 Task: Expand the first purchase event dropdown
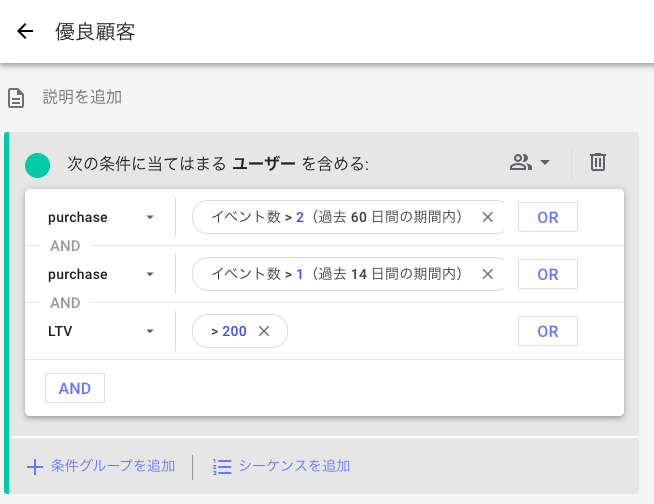[150, 218]
